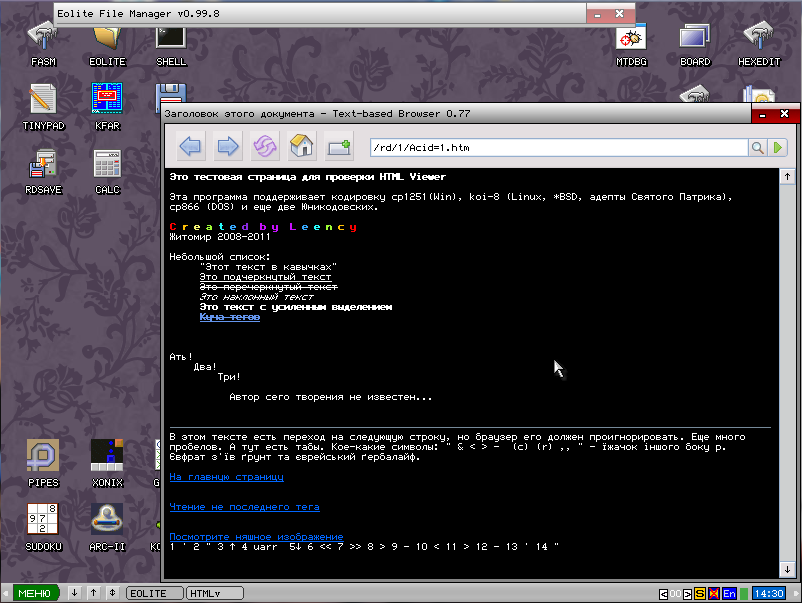Click the 'Посмотрите наше изображение' link
802x603 pixels.
(256, 537)
